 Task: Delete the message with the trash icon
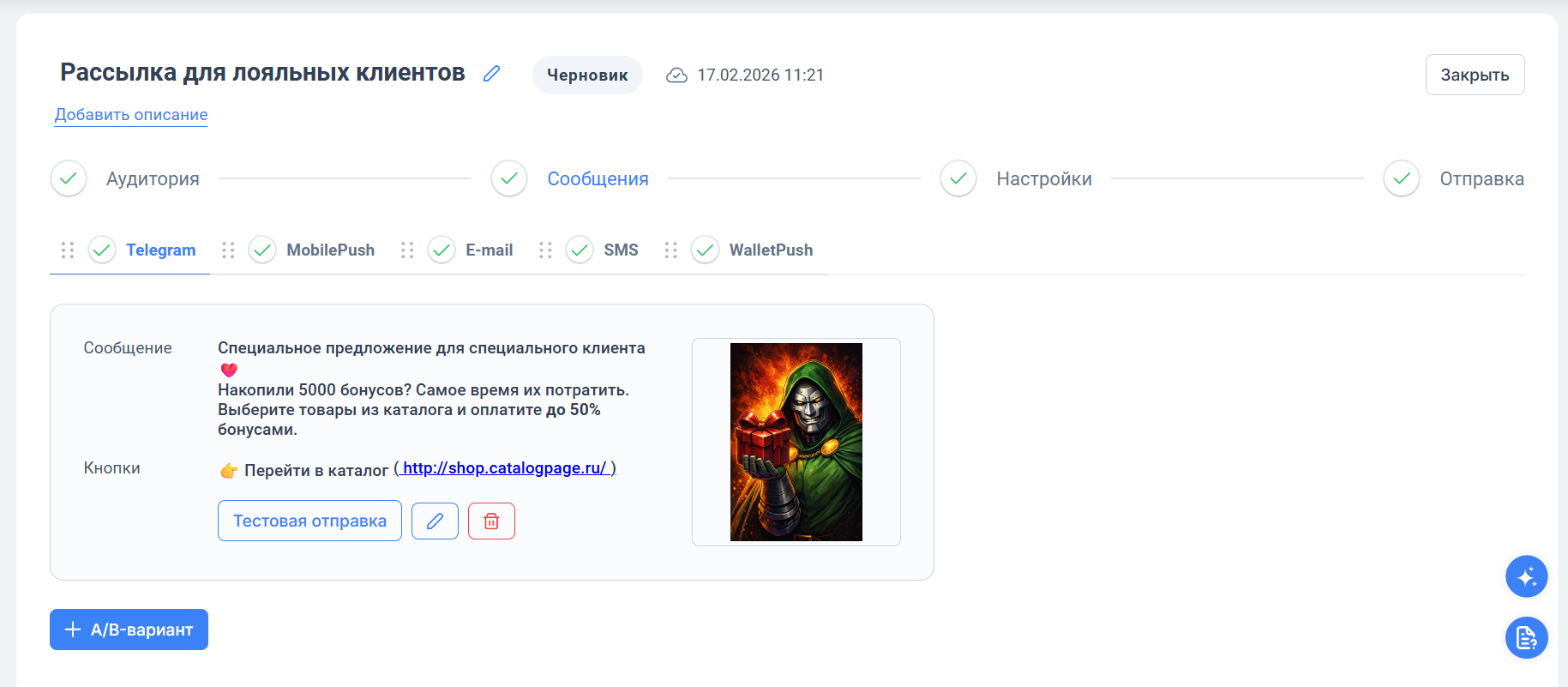tap(491, 521)
